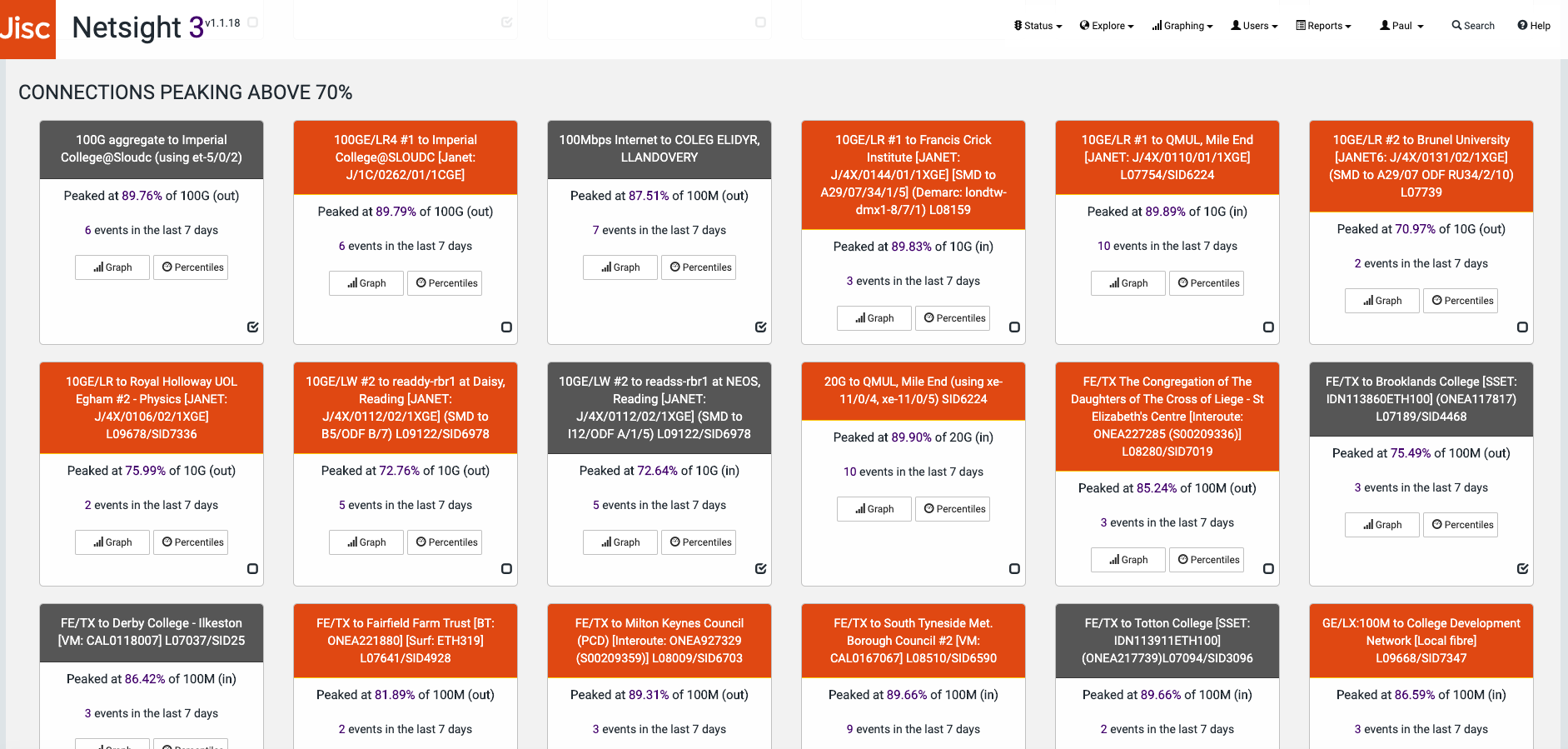
Task: View Percentiles for 100G aggregate to Imperial College
Action: point(191,267)
